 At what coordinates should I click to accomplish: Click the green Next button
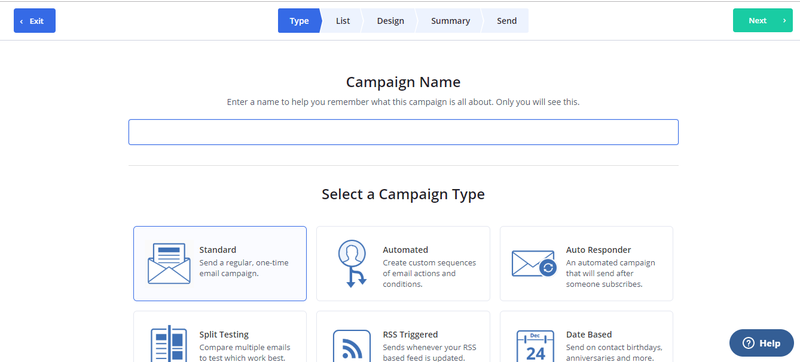763,20
